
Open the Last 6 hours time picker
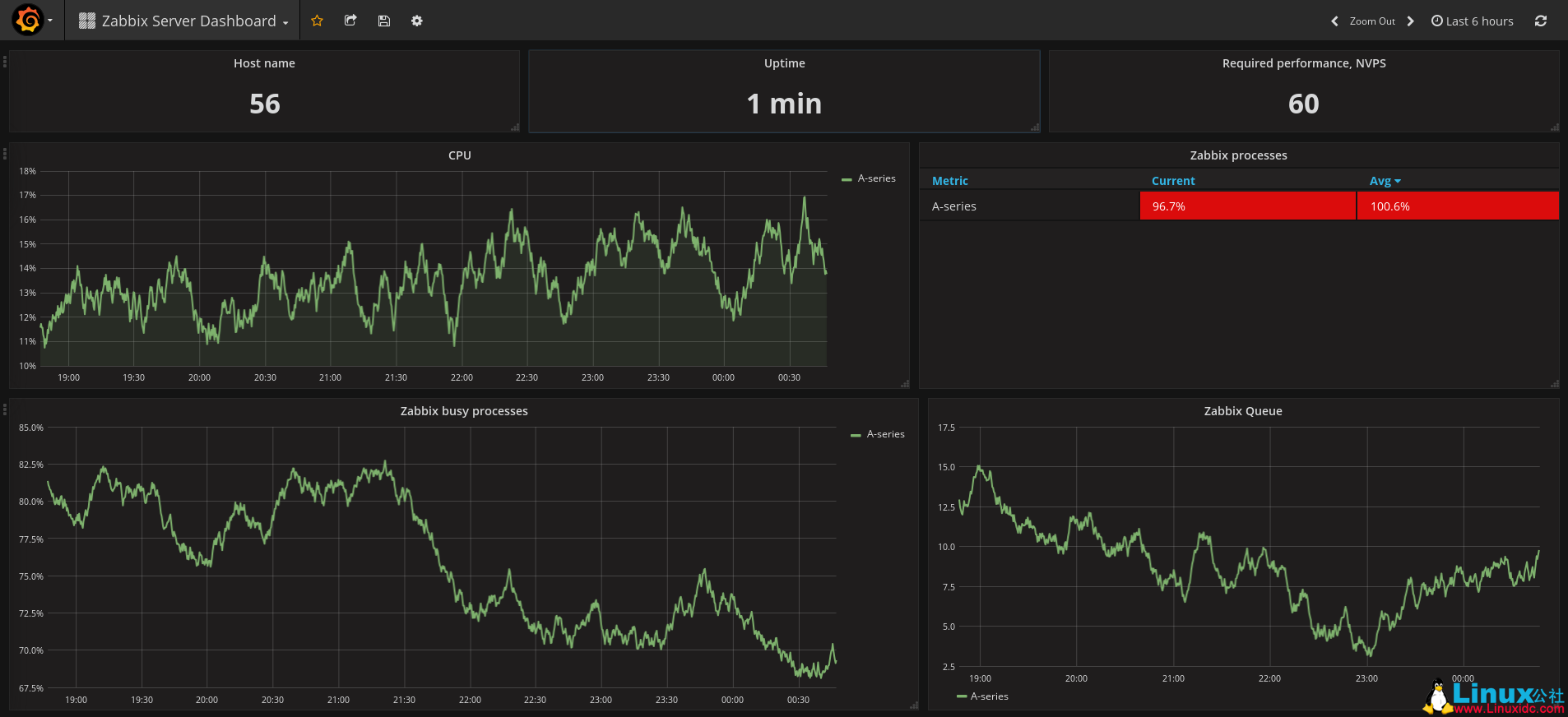click(1473, 21)
